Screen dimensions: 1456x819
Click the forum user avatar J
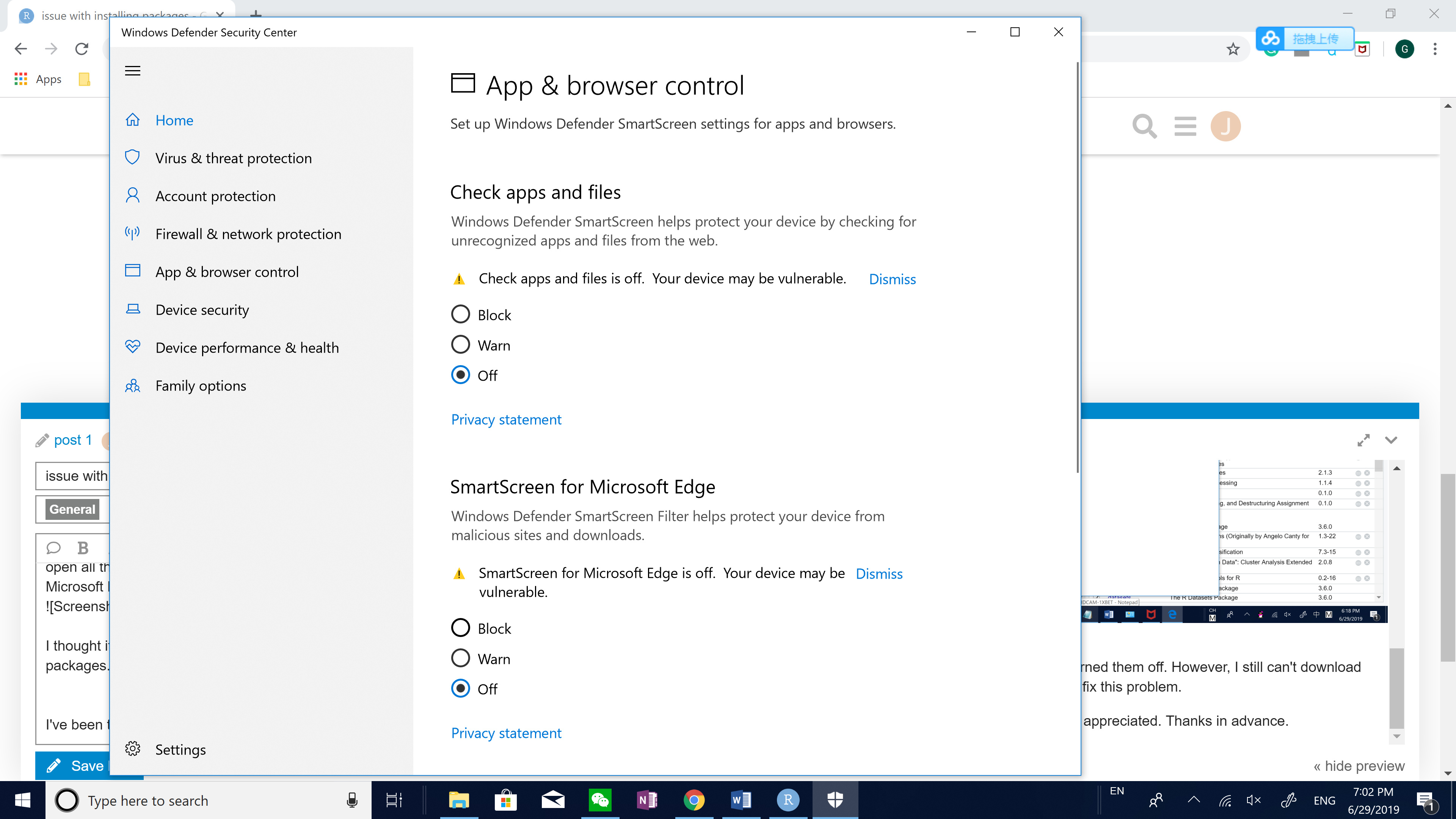point(1225,126)
